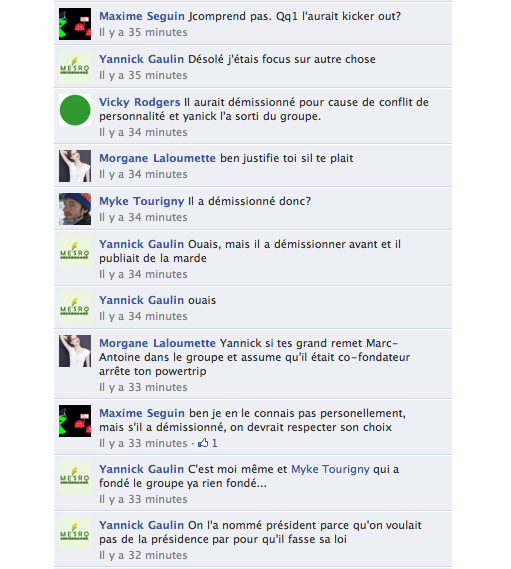Click the thumbs-up like icon on Maxime's comment
511x569 pixels.
click(x=203, y=443)
